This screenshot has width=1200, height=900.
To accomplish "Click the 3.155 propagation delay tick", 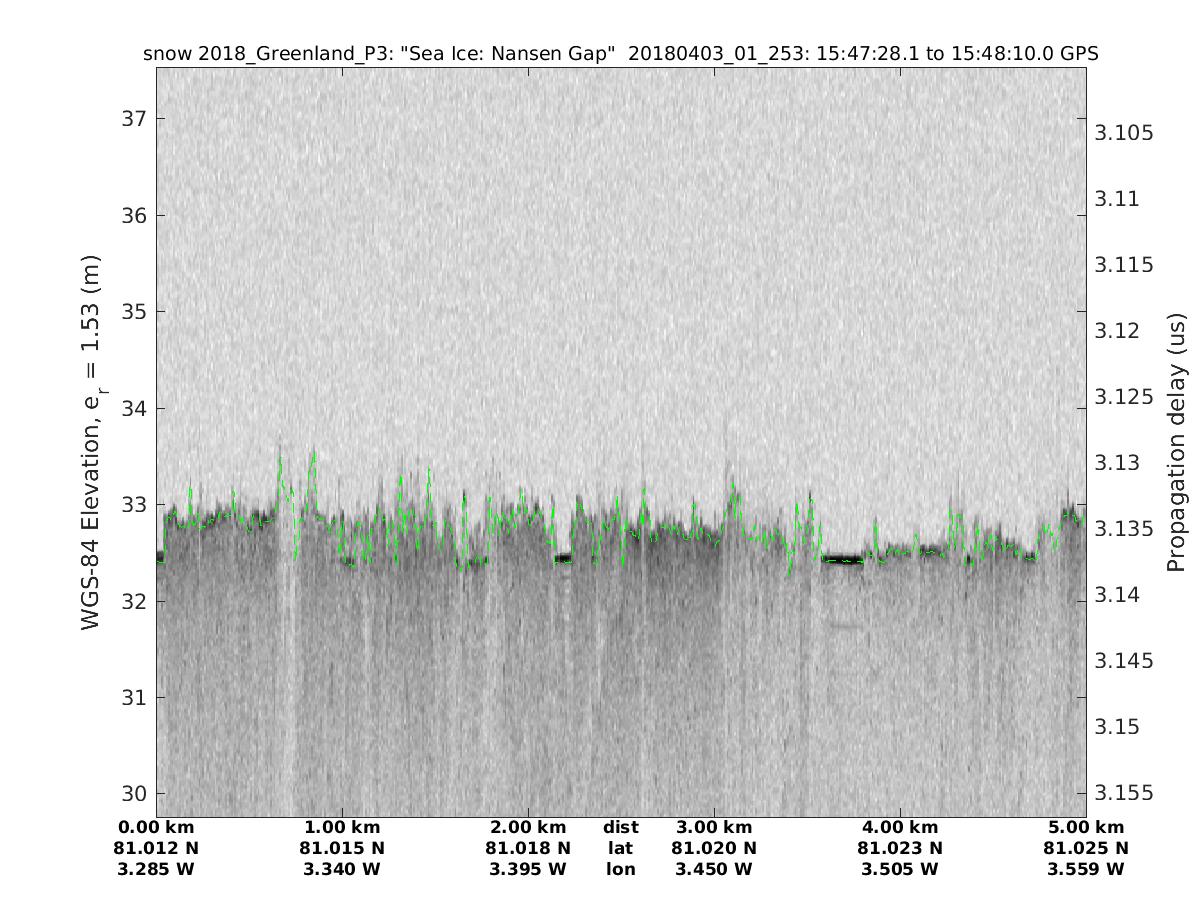I will pyautogui.click(x=1126, y=793).
